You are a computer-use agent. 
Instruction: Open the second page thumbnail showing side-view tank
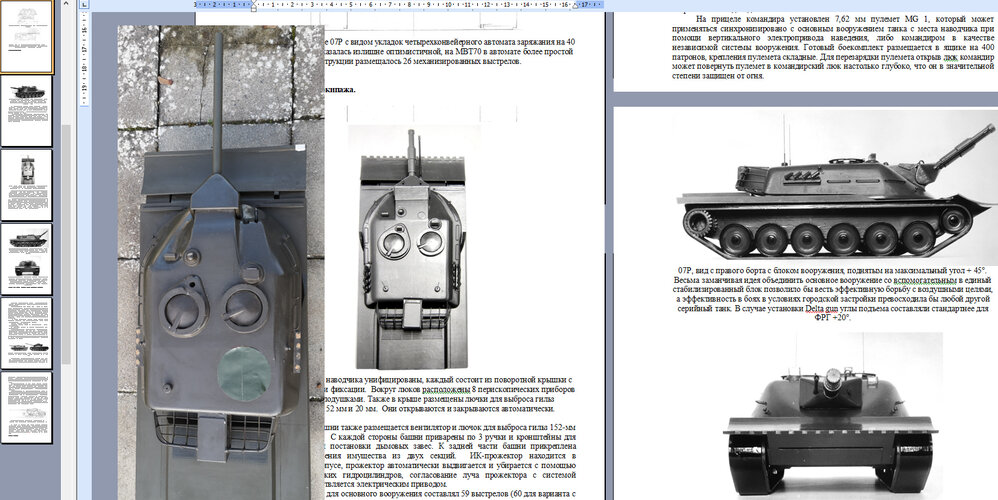[27, 111]
